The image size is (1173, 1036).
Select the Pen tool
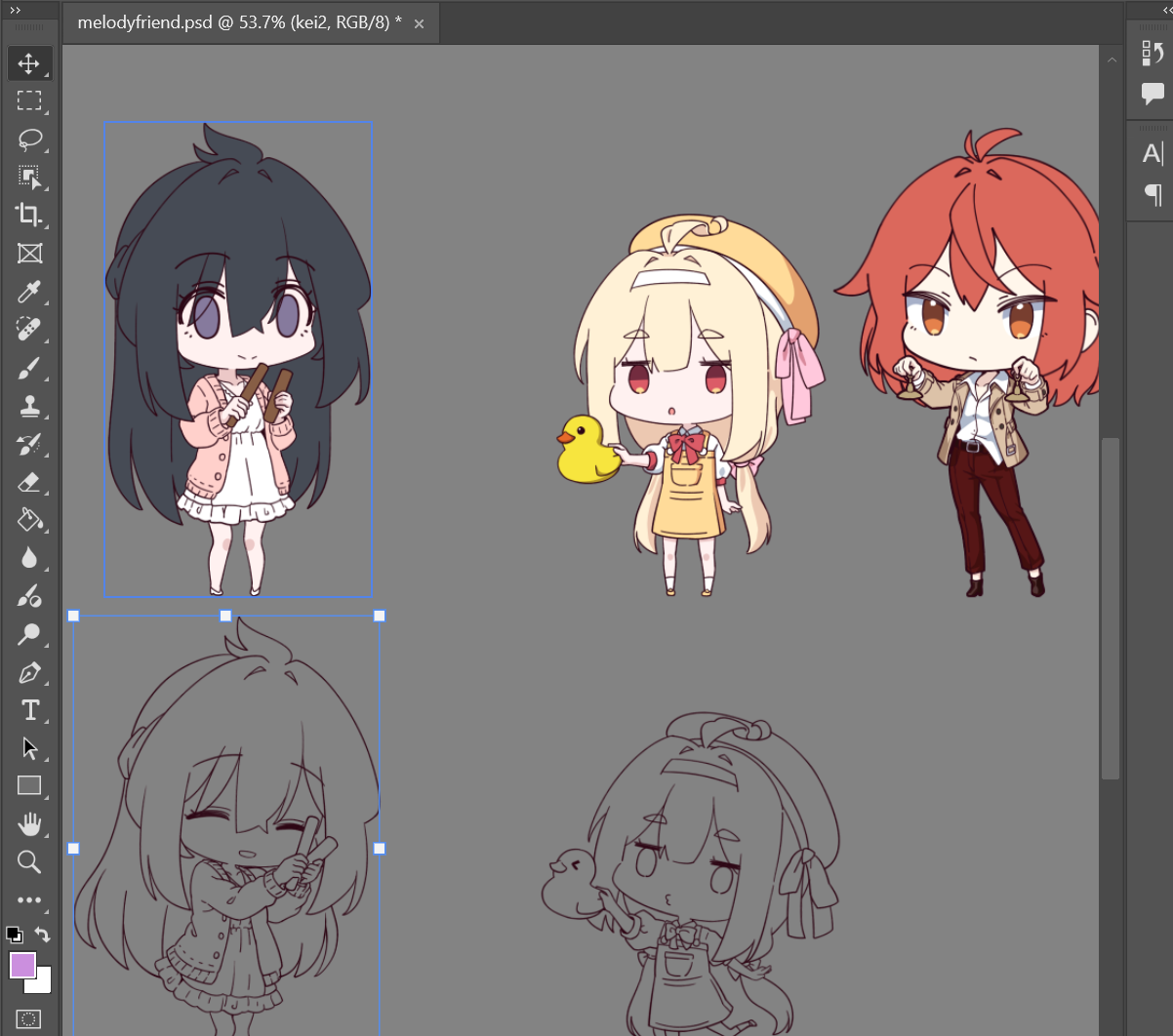[29, 673]
